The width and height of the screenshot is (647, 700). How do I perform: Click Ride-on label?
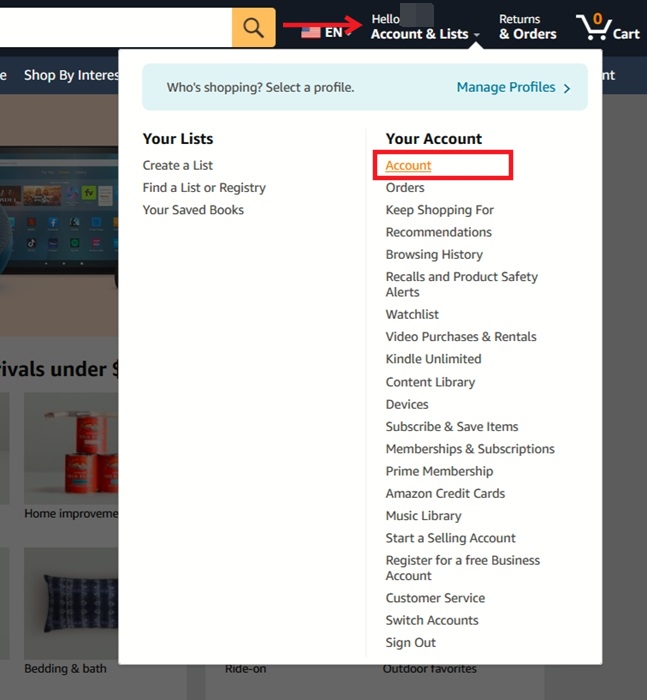[246, 669]
